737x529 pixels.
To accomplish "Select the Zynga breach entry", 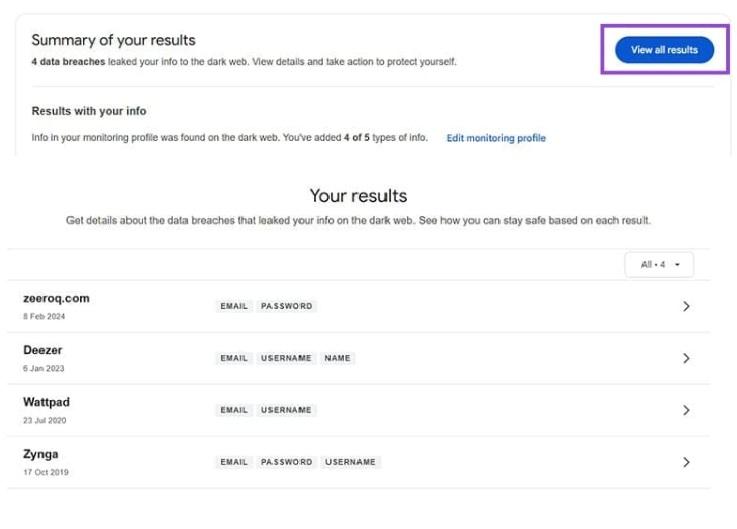I will point(359,462).
